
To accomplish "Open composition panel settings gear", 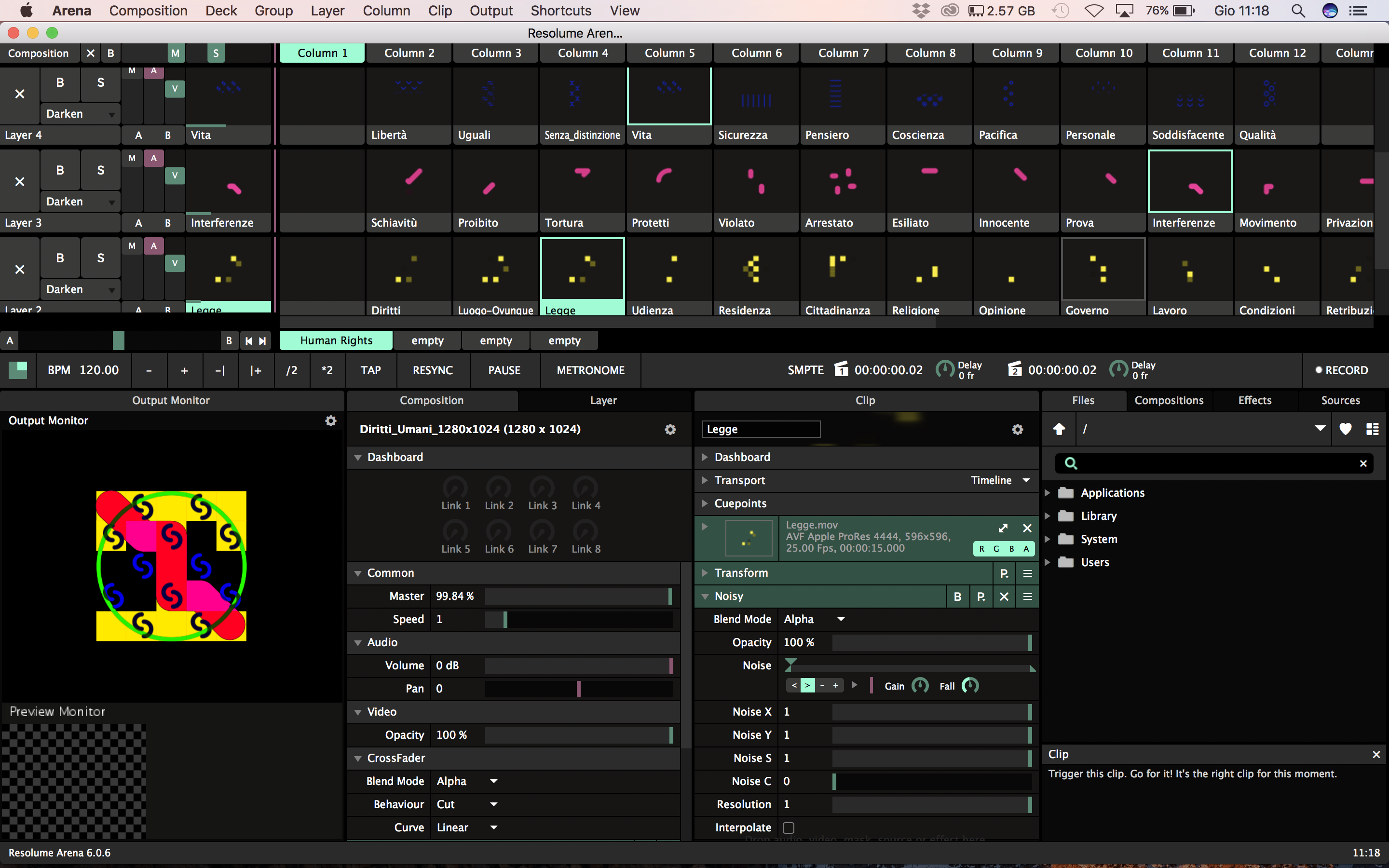I will point(670,429).
